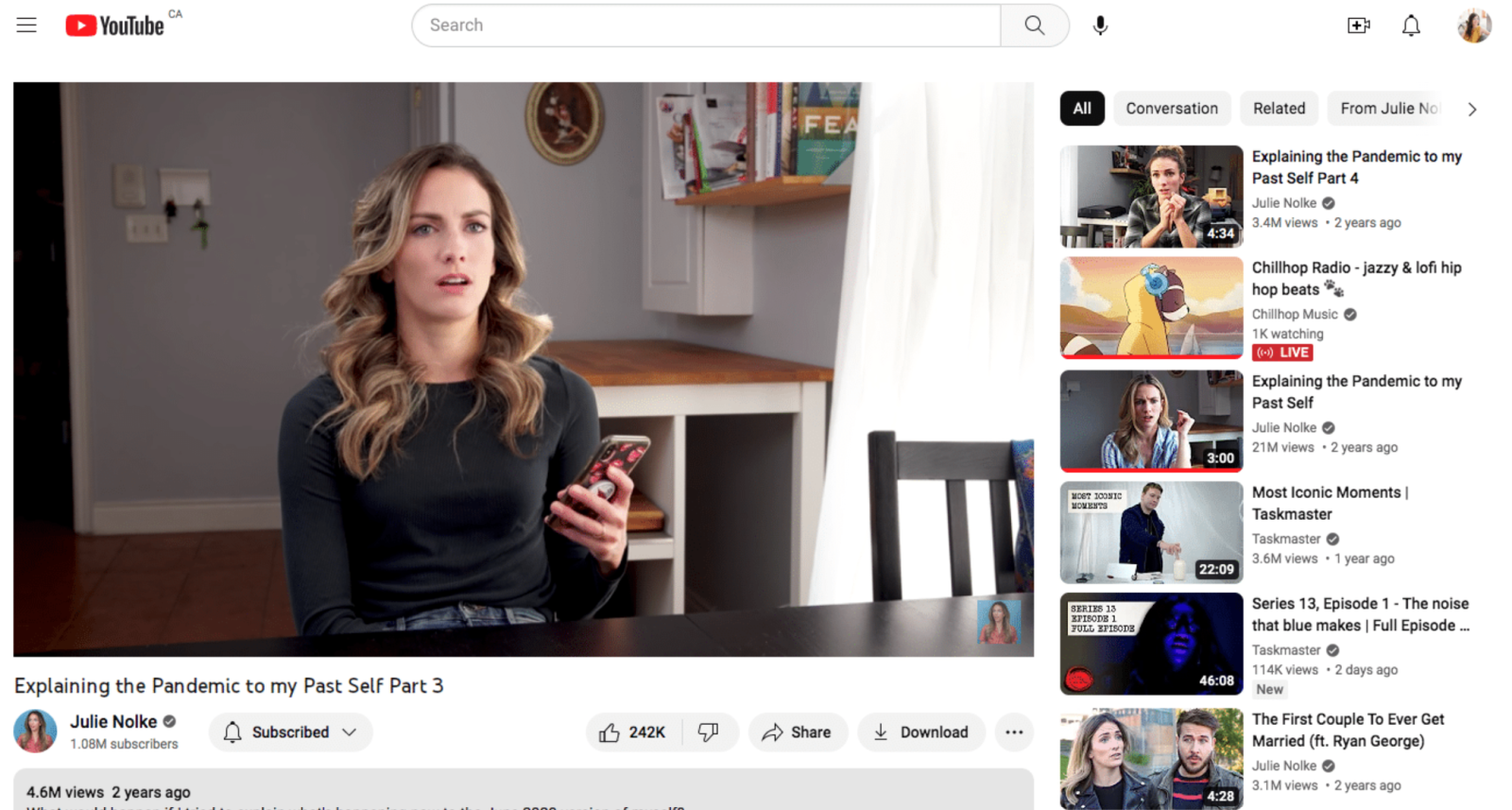Click the Subscribed notification bell icon
This screenshot has height=810, width=1512.
(x=232, y=732)
